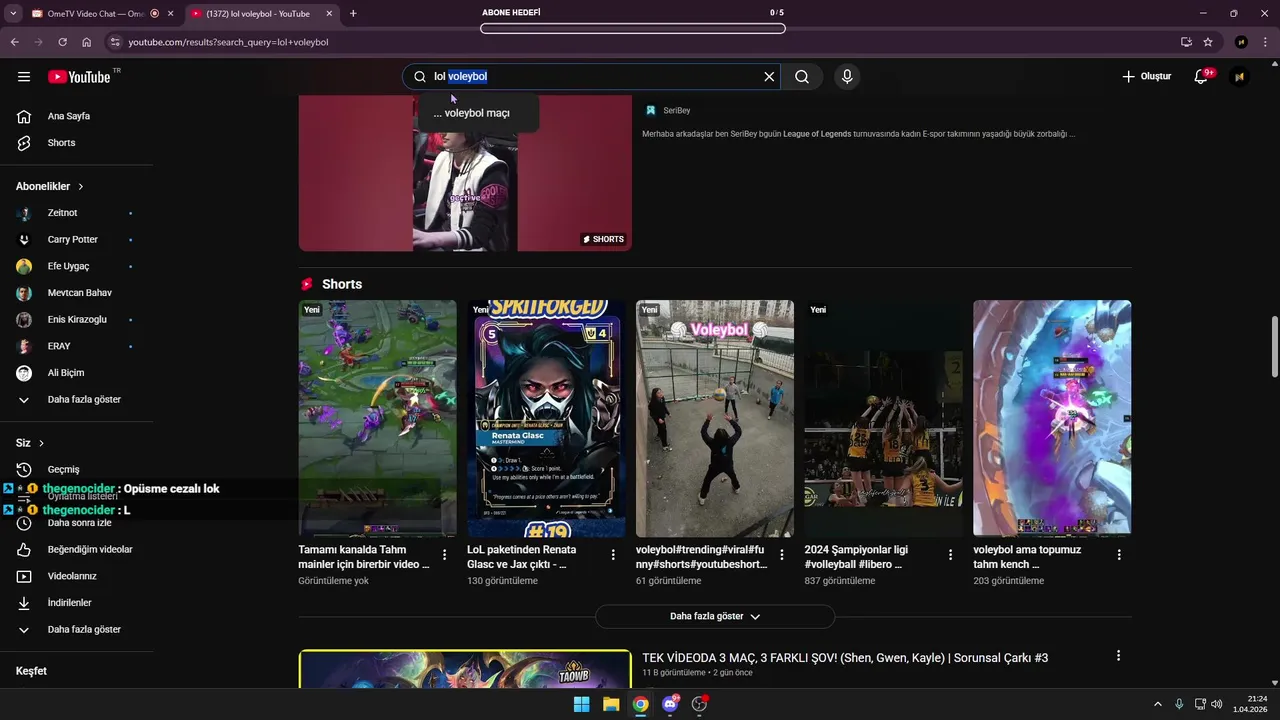Open the Tahm mainler short thumbnail
This screenshot has width=1280, height=720.
[378, 419]
